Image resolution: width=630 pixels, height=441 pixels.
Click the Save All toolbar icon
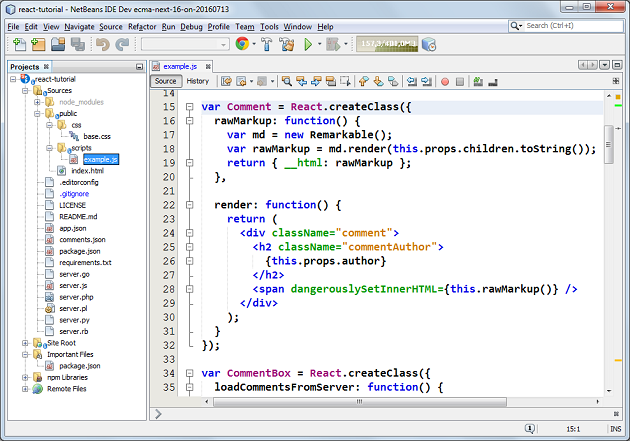click(x=77, y=44)
